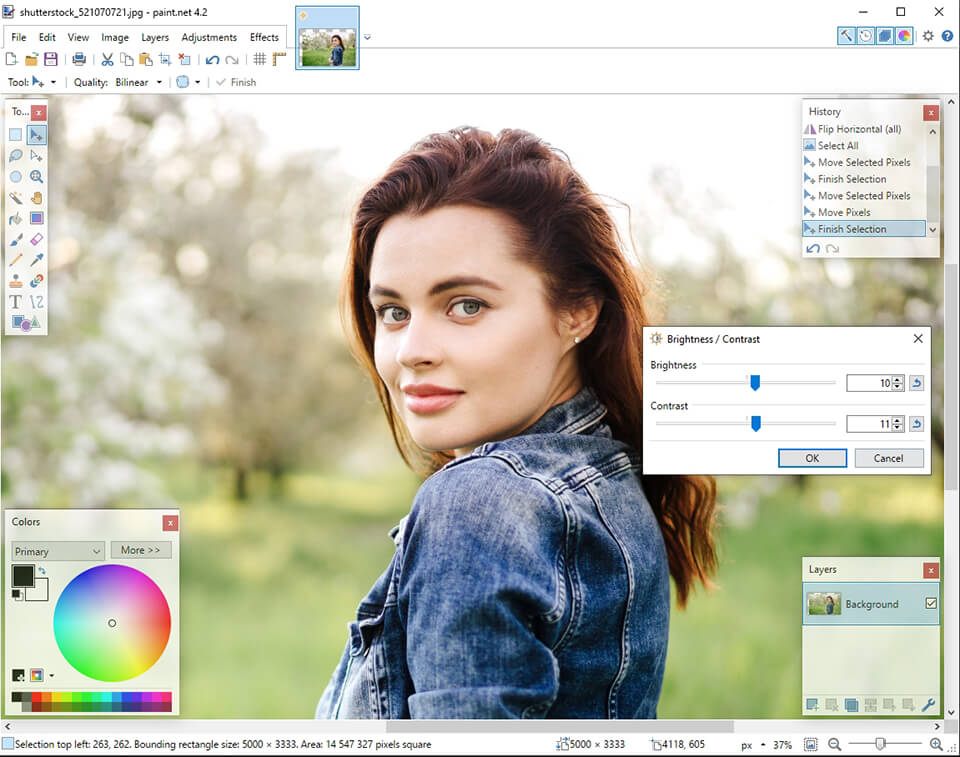Open the Quality dropdown showing Bilinear
The width and height of the screenshot is (960, 757).
138,82
